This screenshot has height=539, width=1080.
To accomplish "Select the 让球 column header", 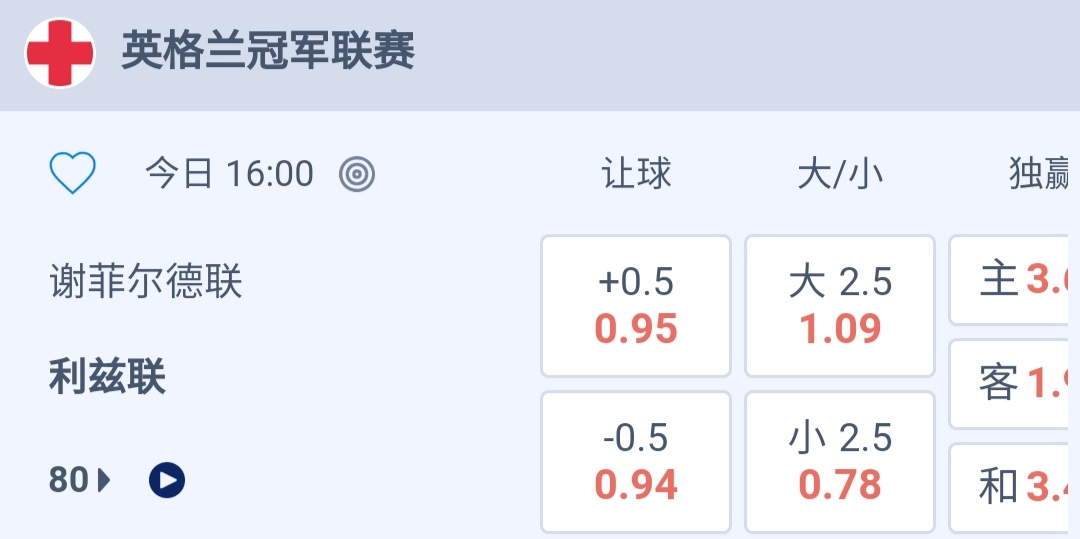I will click(636, 174).
